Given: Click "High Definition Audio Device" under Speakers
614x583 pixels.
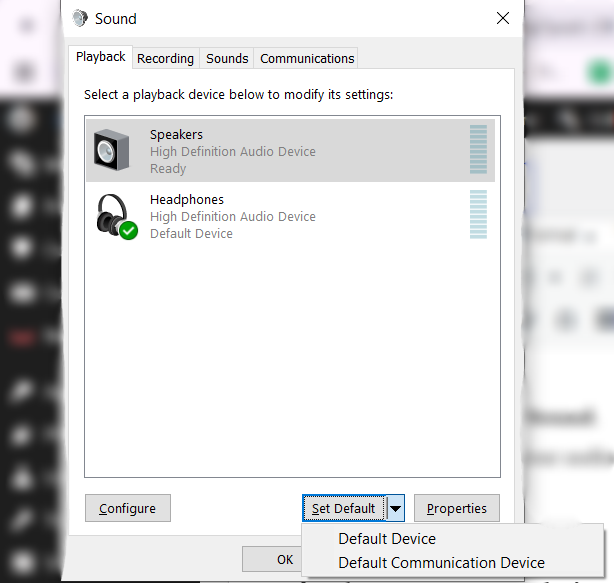Looking at the screenshot, I should tap(233, 152).
